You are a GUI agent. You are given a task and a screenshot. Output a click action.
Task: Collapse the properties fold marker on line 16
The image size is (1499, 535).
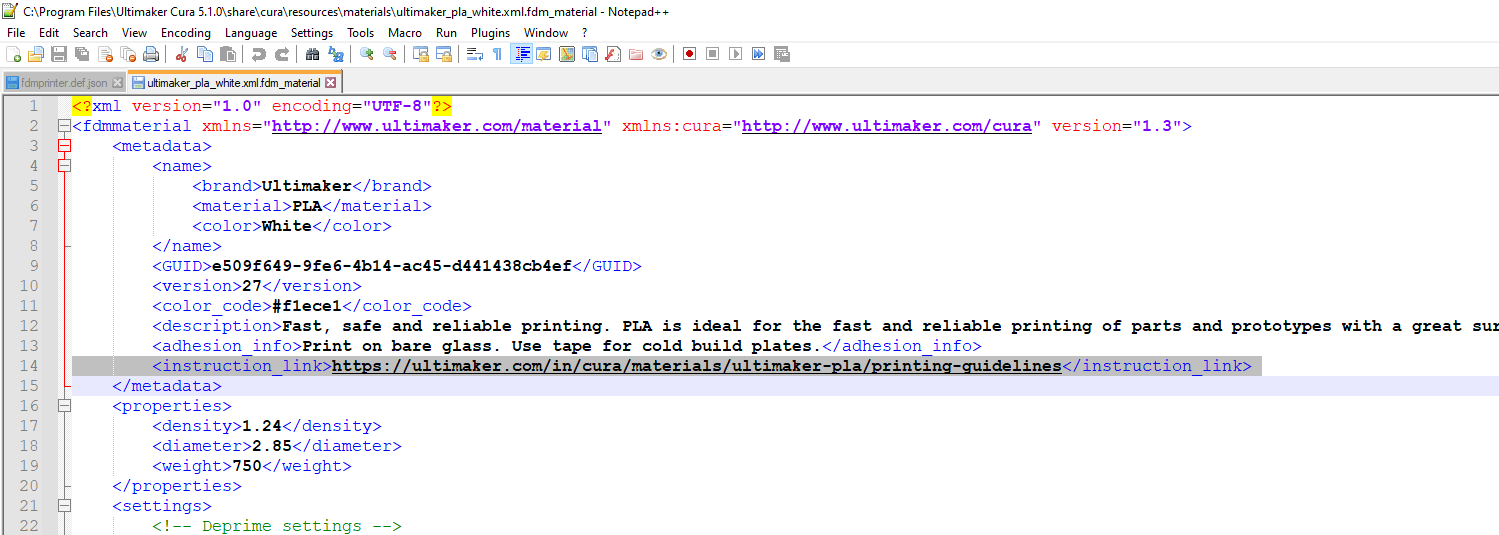tap(64, 406)
